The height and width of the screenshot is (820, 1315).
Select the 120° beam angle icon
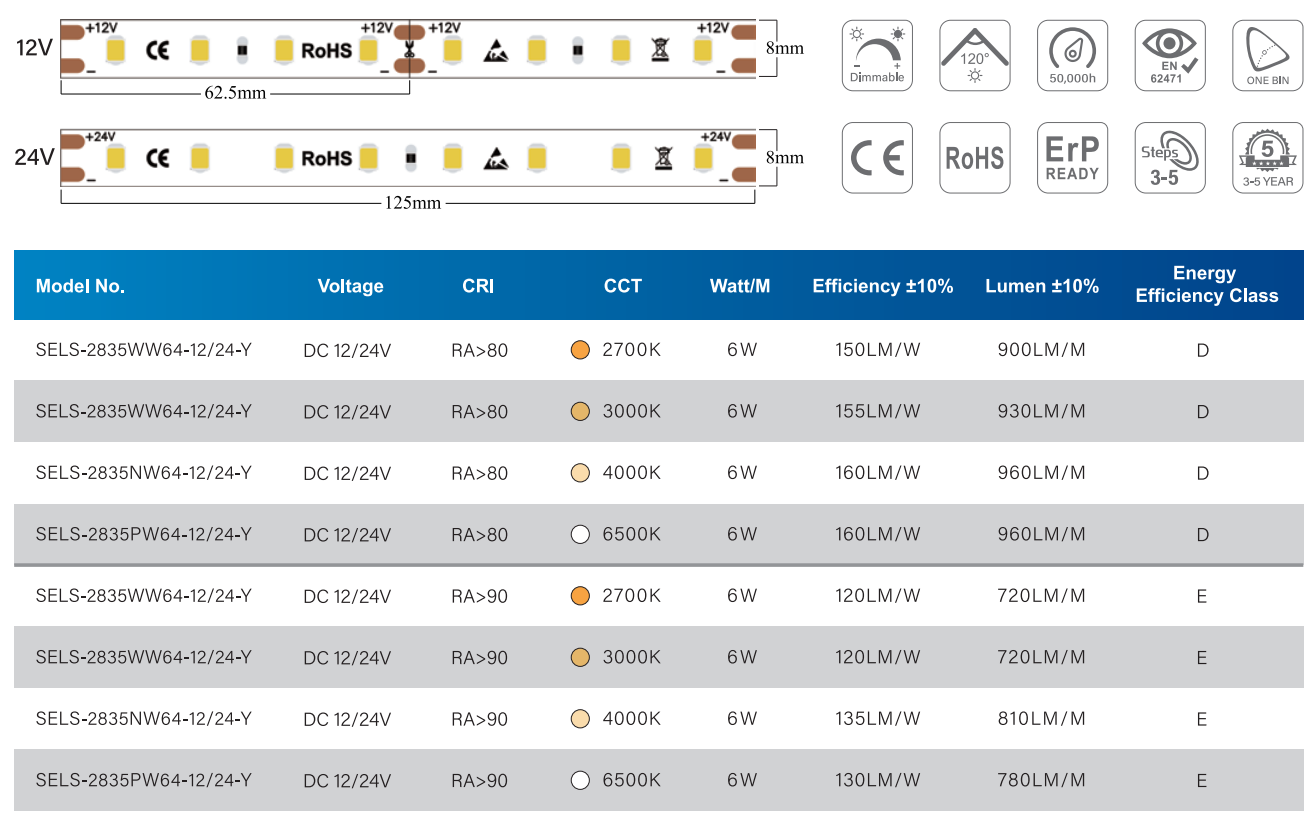point(975,55)
